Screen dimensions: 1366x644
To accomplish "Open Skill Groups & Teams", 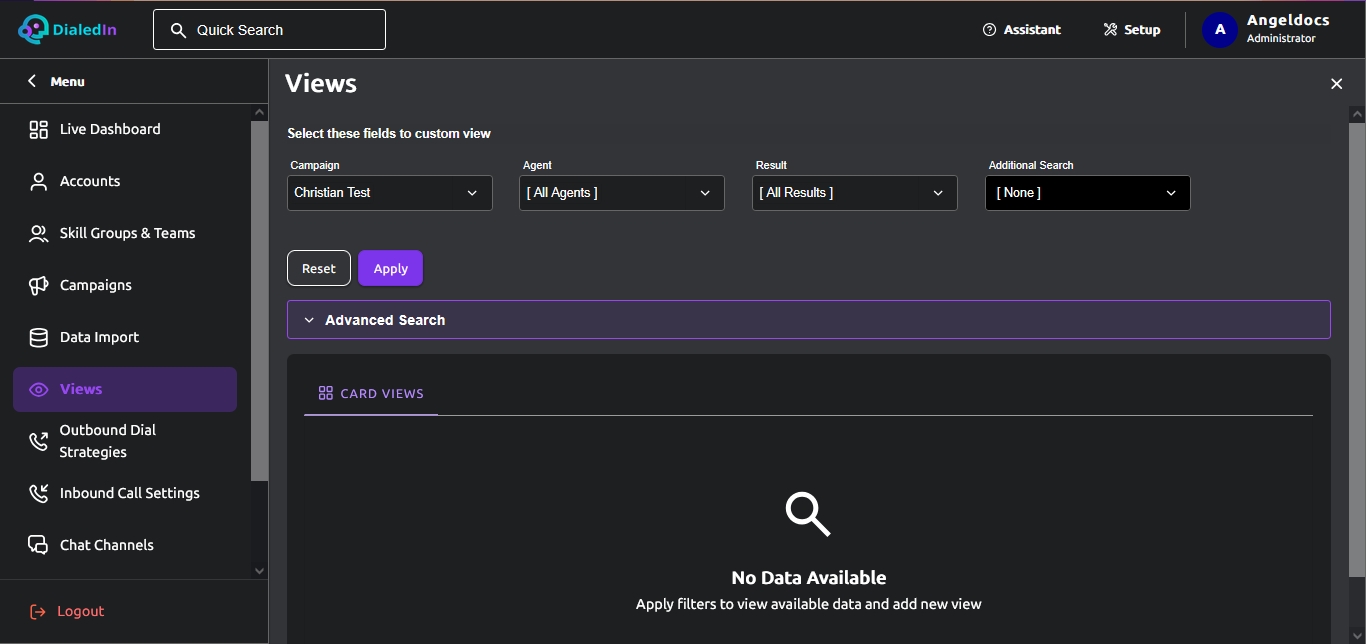I will (125, 233).
